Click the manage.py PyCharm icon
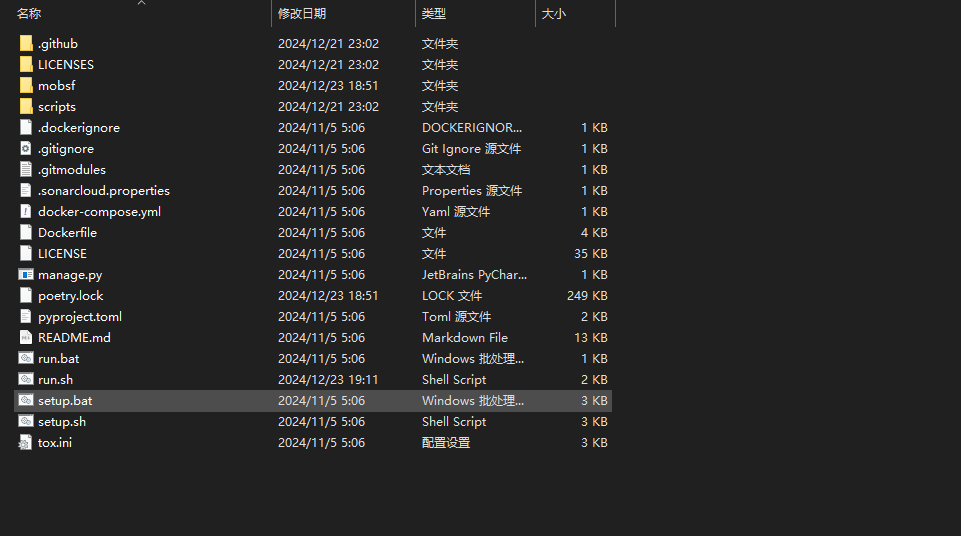Screen dimensions: 961x536 (x=26, y=274)
